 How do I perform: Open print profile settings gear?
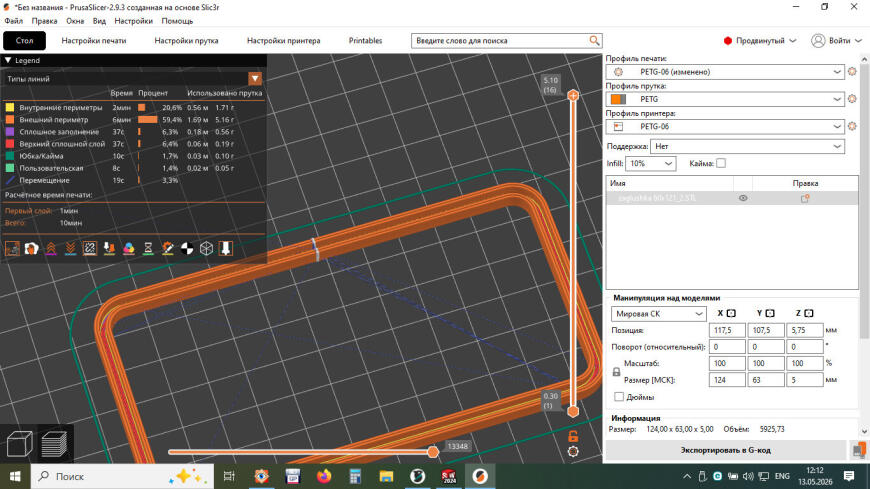[x=852, y=72]
